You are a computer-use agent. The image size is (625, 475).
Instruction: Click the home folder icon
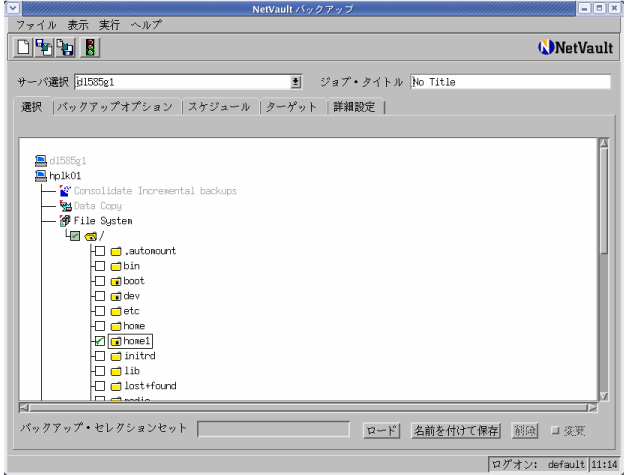(116, 326)
